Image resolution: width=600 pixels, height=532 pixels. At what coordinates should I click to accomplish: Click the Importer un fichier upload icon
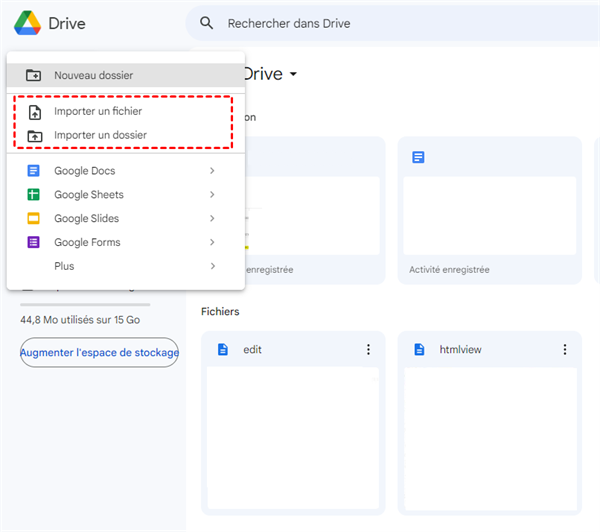(33, 112)
